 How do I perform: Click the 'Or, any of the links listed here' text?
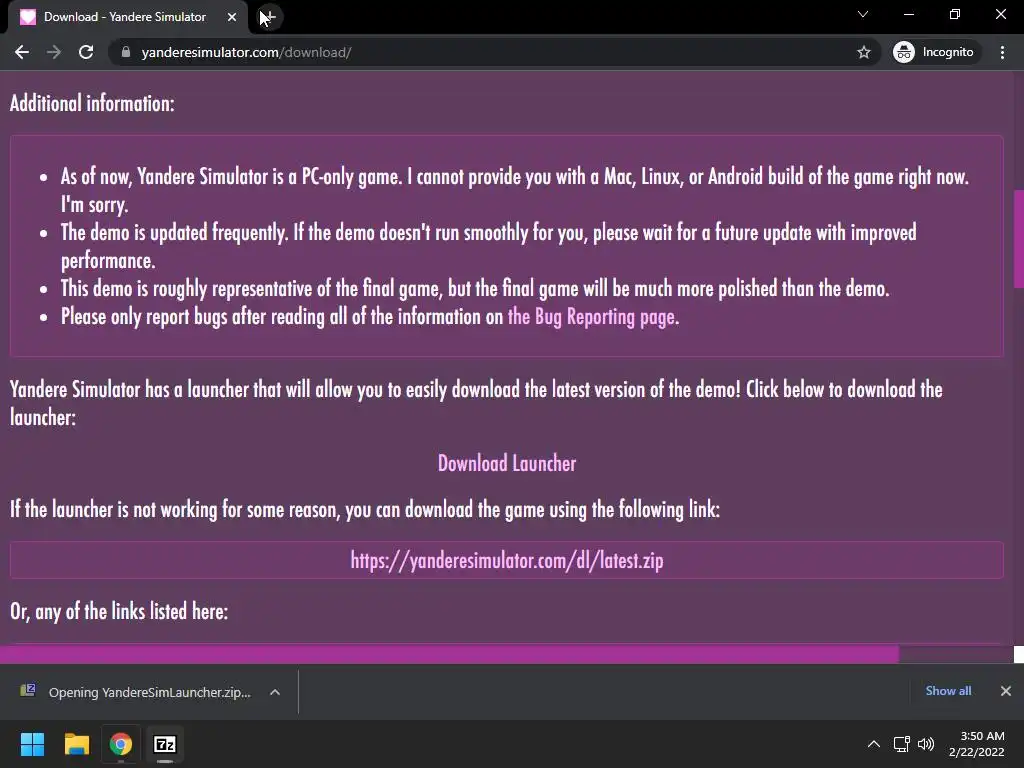(119, 611)
